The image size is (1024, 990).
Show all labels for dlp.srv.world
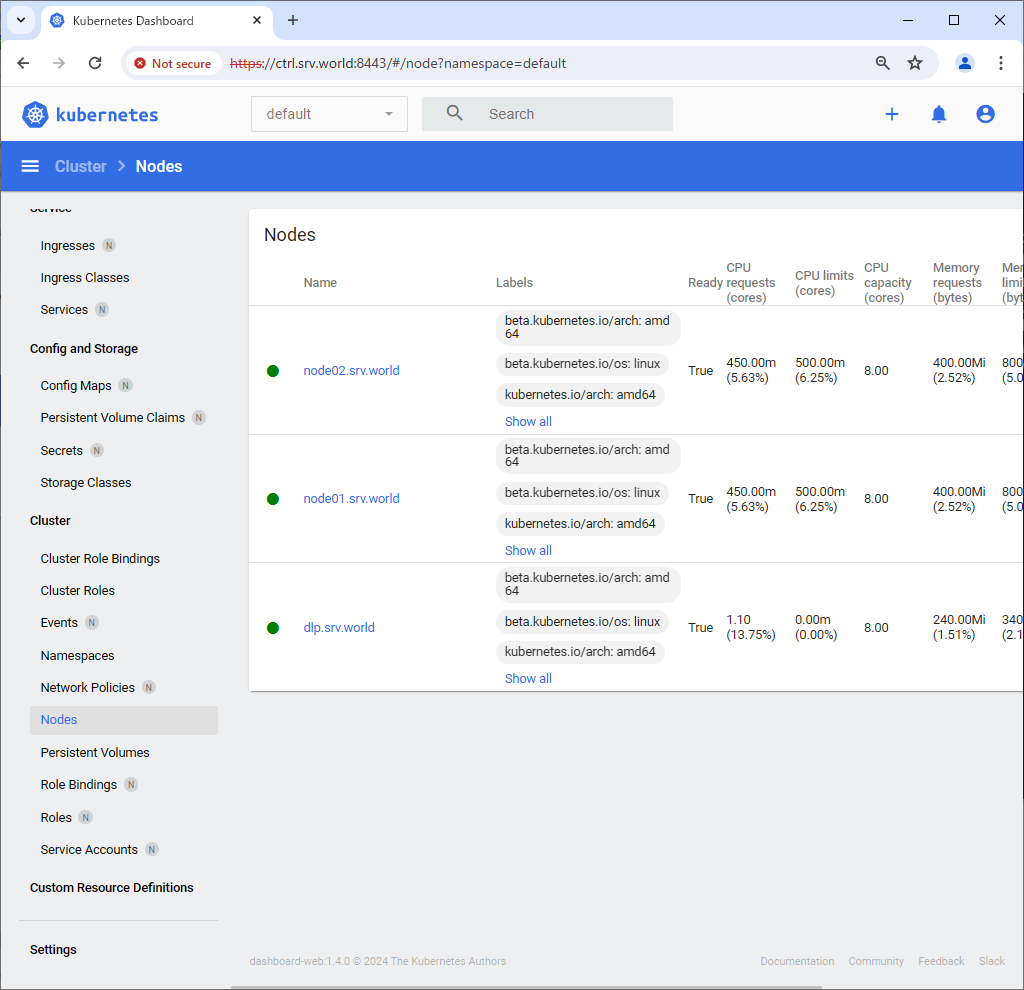[x=528, y=679]
